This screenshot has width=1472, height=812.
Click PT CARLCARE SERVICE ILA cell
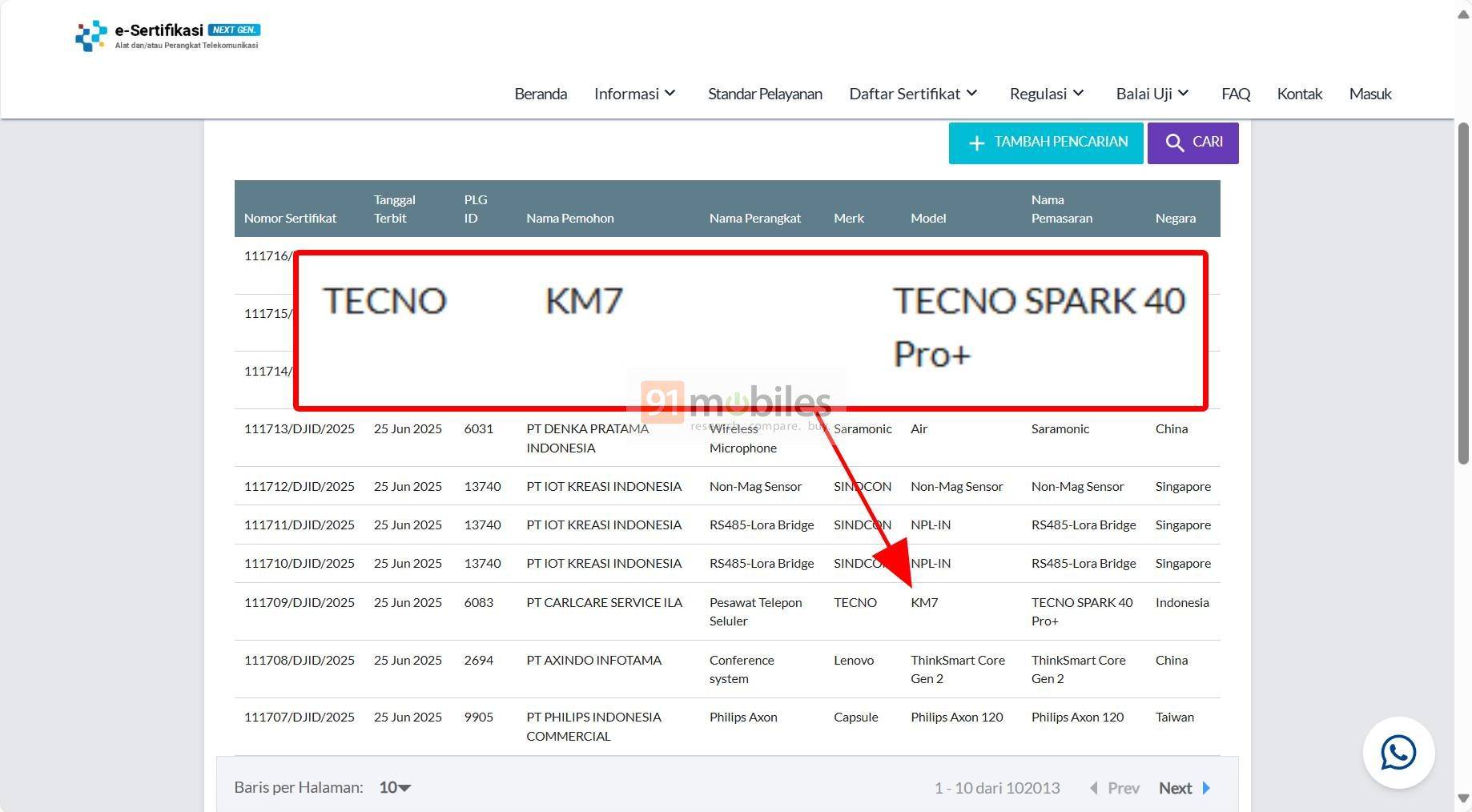click(604, 602)
